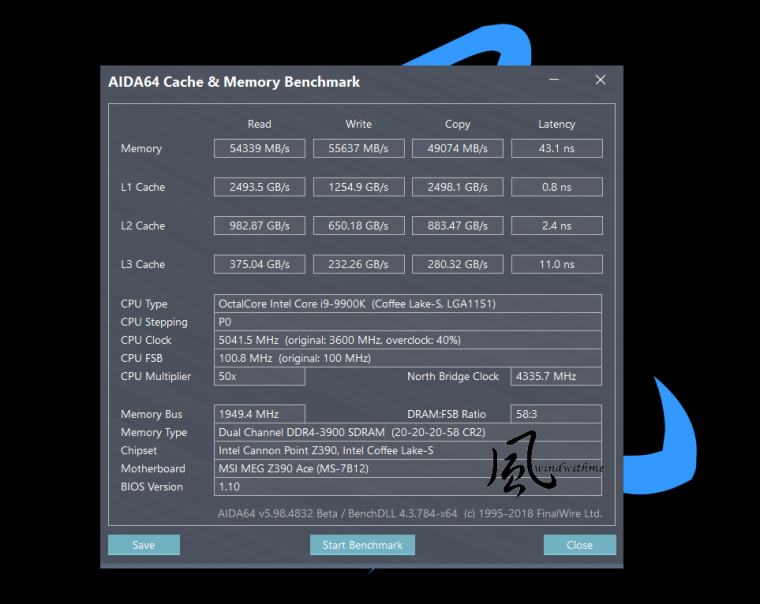This screenshot has height=604, width=760.
Task: Click L2 Cache Write 650.18 GB/s
Action: coord(359,226)
